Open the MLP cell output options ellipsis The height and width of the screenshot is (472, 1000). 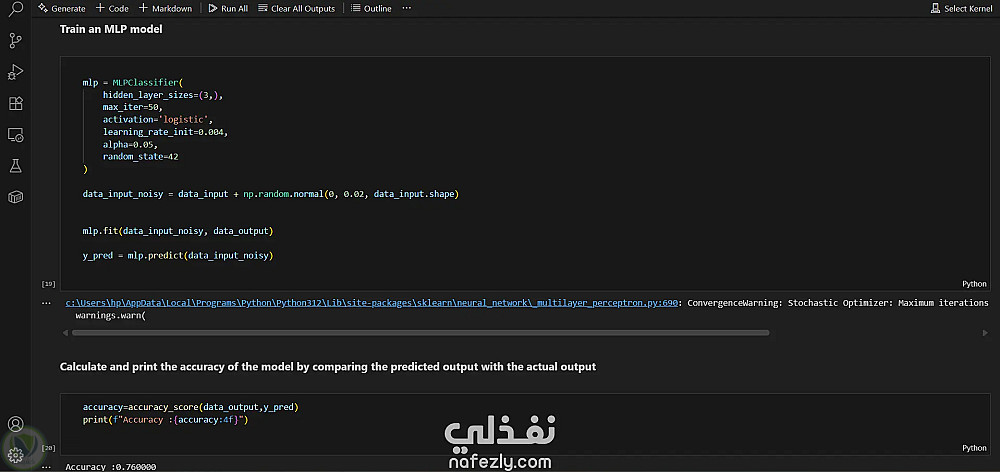(47, 302)
